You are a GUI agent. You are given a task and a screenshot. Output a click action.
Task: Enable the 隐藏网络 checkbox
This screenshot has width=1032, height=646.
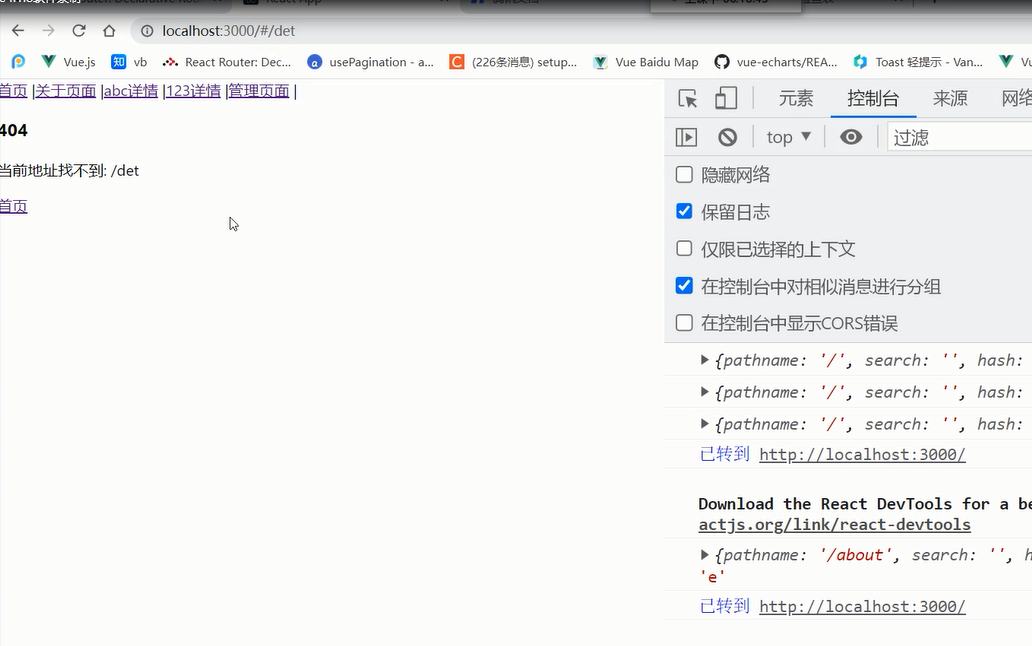(x=684, y=174)
